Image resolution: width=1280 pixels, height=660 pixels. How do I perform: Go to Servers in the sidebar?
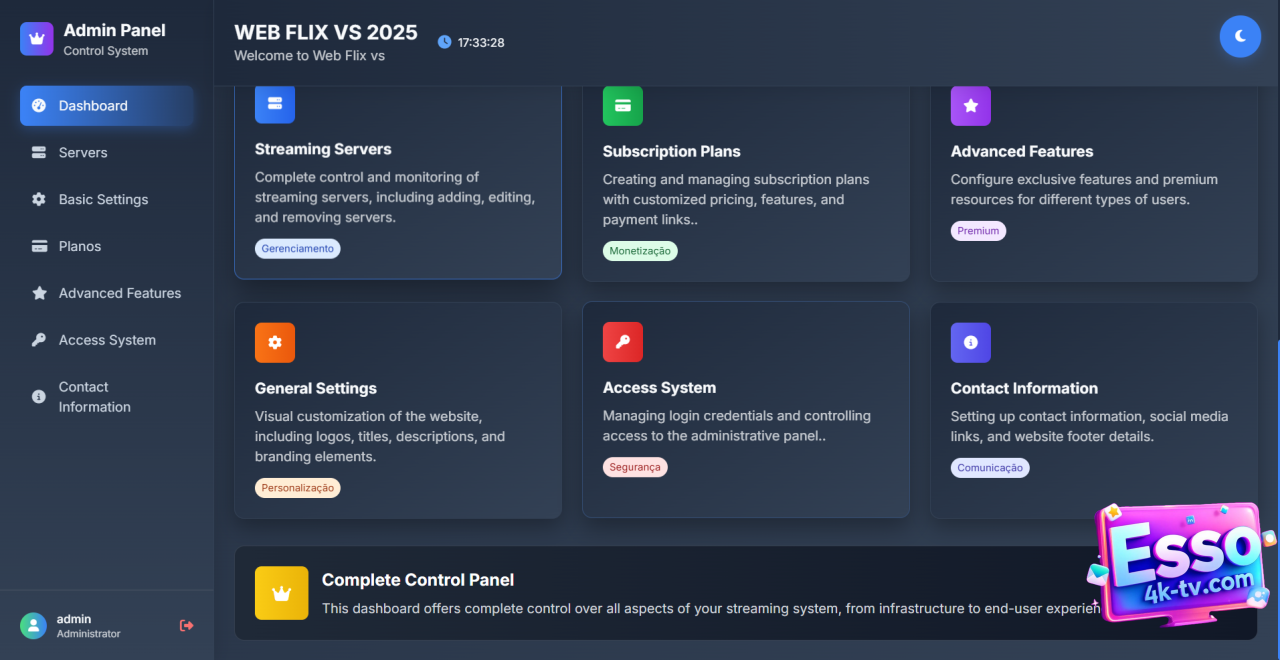click(83, 153)
